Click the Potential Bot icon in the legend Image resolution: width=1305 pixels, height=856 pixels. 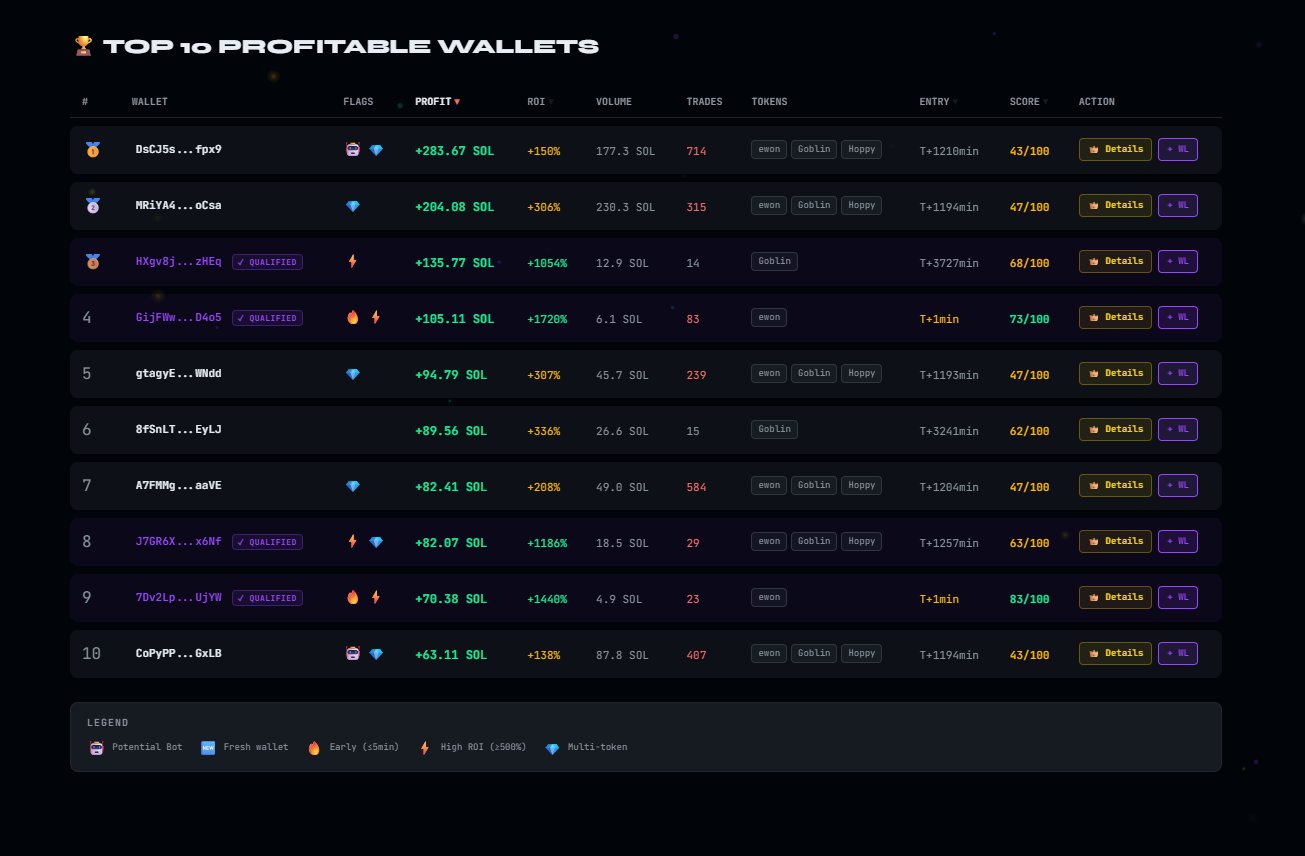click(x=97, y=747)
